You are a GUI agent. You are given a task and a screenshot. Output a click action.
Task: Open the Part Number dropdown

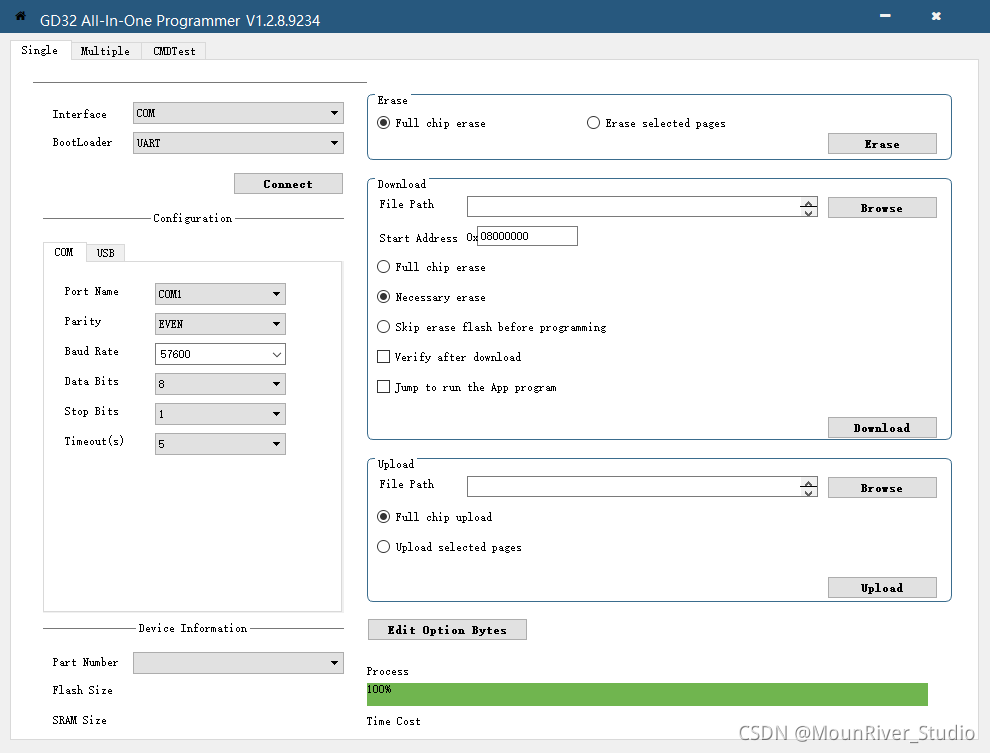click(x=238, y=663)
